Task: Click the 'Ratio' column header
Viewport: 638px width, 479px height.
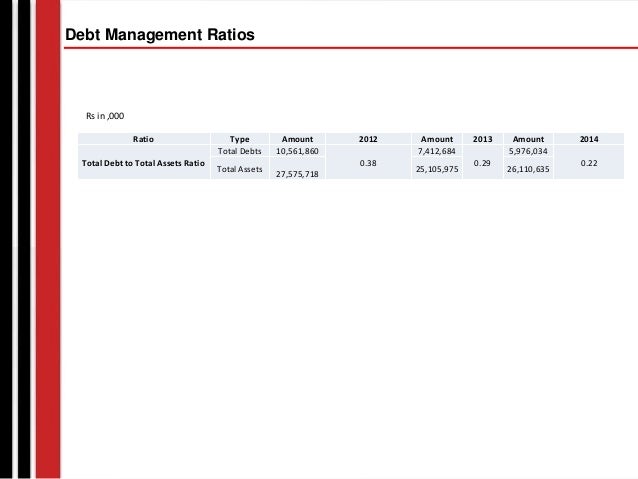Action: pyautogui.click(x=143, y=139)
